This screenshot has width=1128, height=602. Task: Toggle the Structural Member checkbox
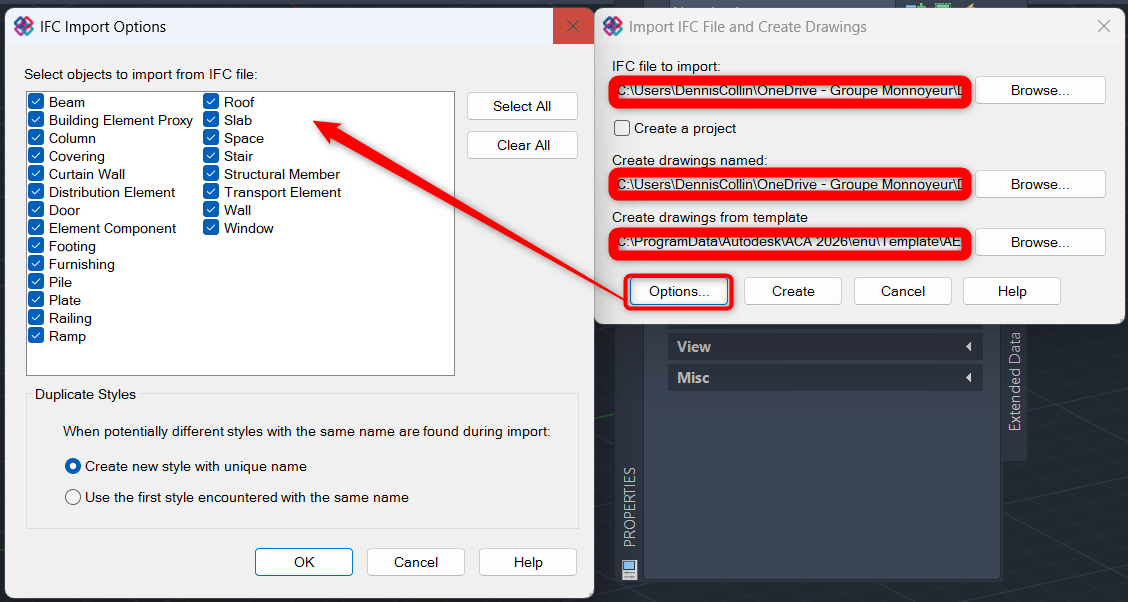pos(211,174)
